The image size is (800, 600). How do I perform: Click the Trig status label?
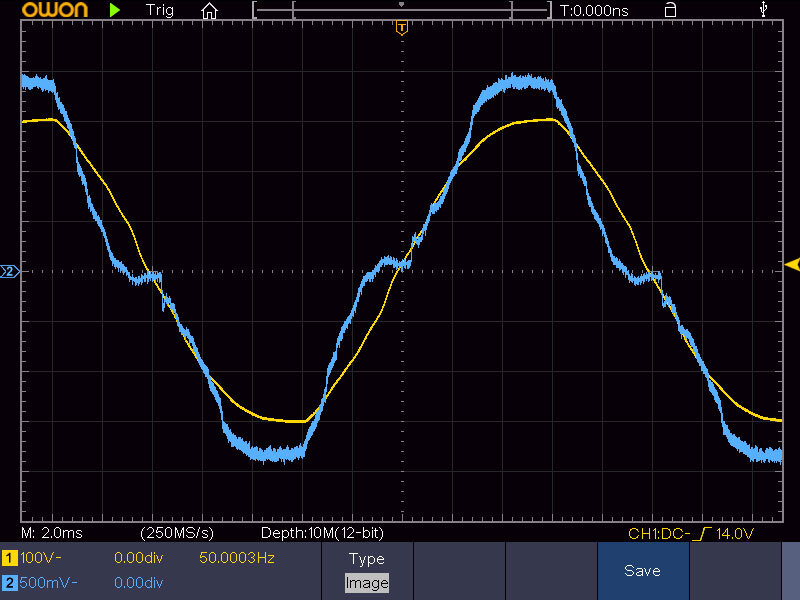(159, 10)
